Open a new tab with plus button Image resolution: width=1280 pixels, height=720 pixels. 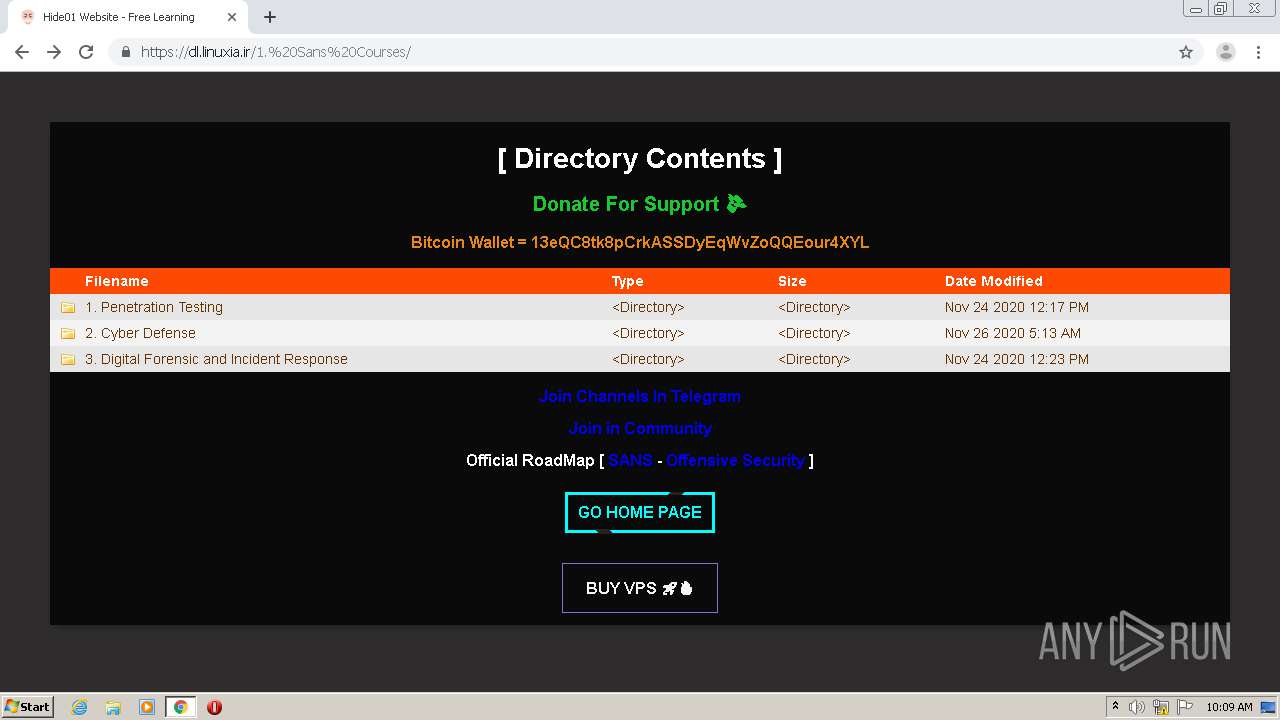[270, 17]
